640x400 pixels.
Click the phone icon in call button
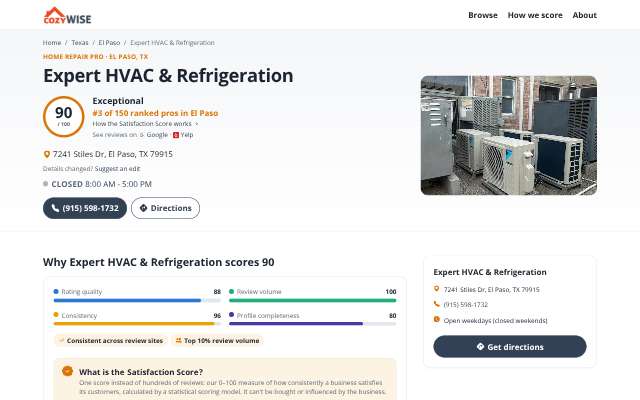[55, 208]
